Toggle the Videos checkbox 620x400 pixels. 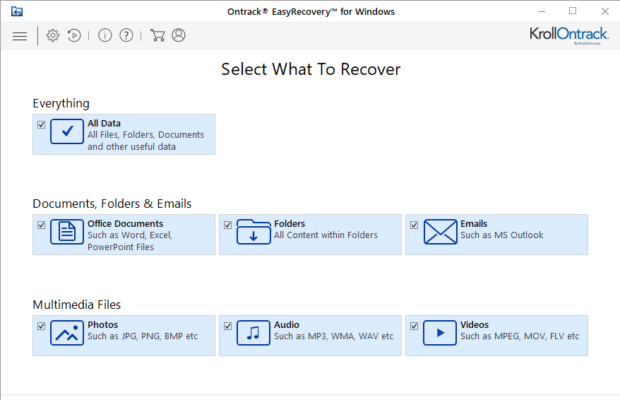pyautogui.click(x=414, y=326)
